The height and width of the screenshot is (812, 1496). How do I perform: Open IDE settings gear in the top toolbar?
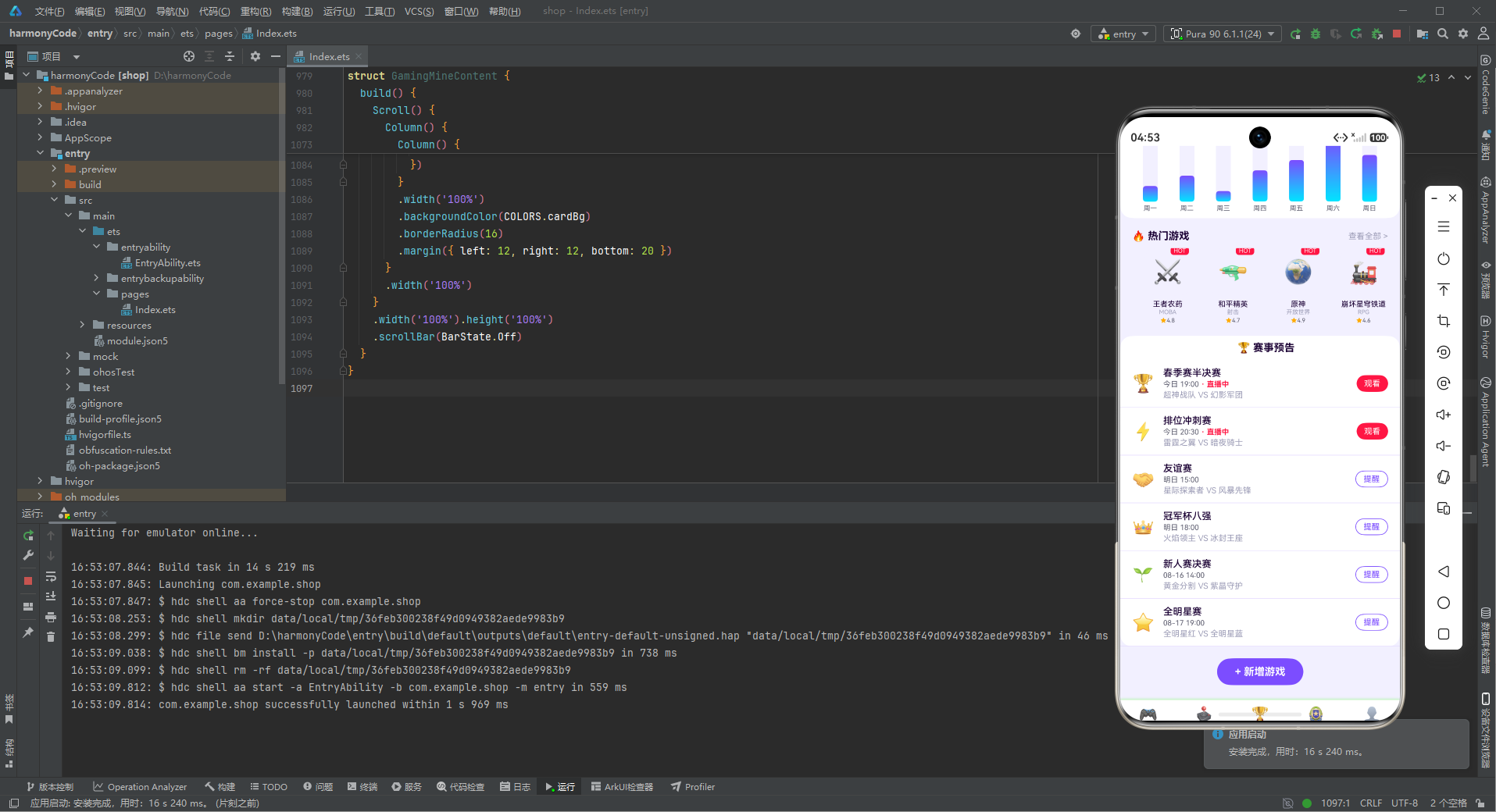(1463, 34)
